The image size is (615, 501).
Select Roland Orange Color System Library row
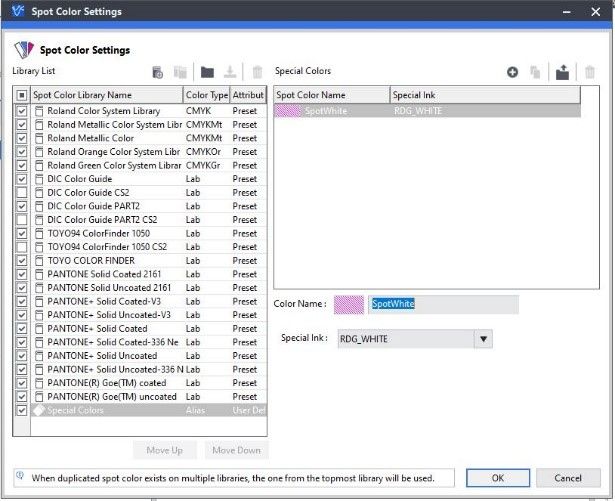click(x=149, y=152)
